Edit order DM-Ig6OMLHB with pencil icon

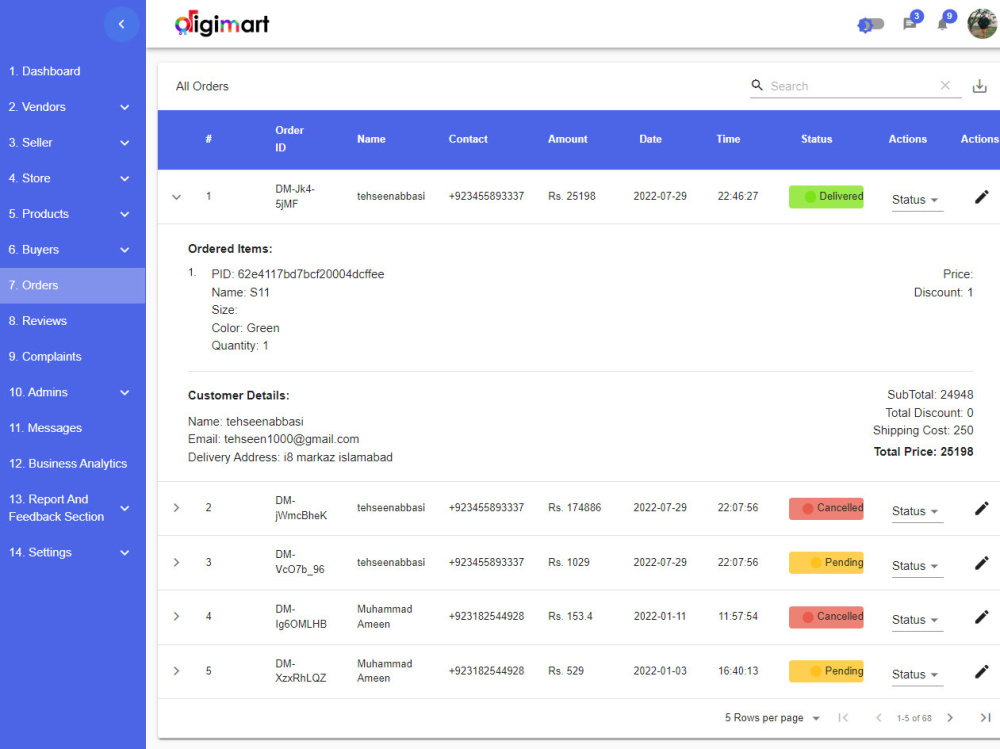pos(982,617)
